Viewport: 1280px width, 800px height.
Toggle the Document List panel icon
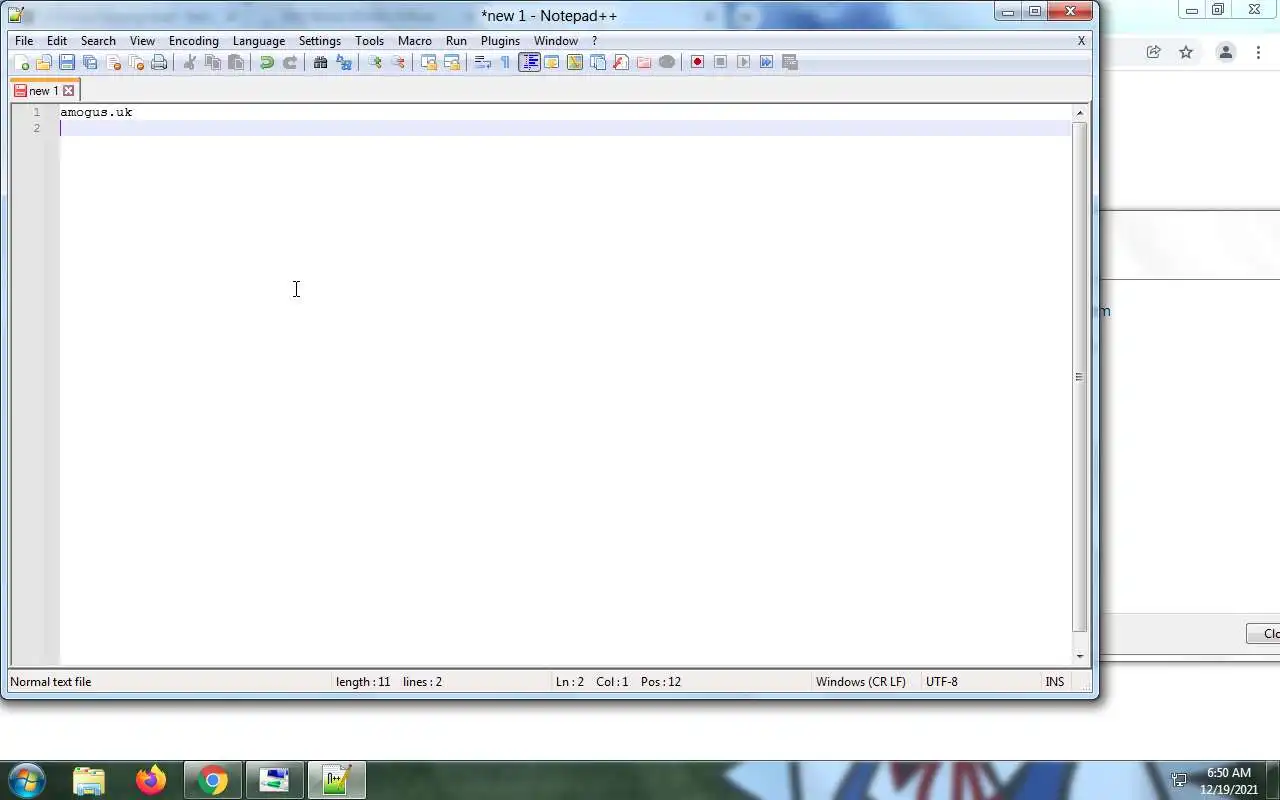[598, 62]
